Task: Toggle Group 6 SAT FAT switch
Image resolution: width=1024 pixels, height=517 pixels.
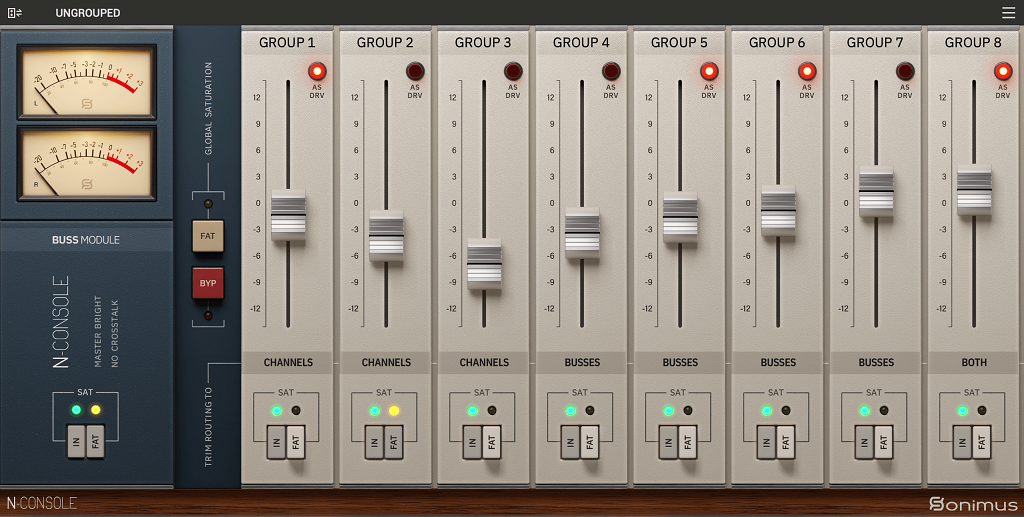Action: pyautogui.click(x=786, y=442)
